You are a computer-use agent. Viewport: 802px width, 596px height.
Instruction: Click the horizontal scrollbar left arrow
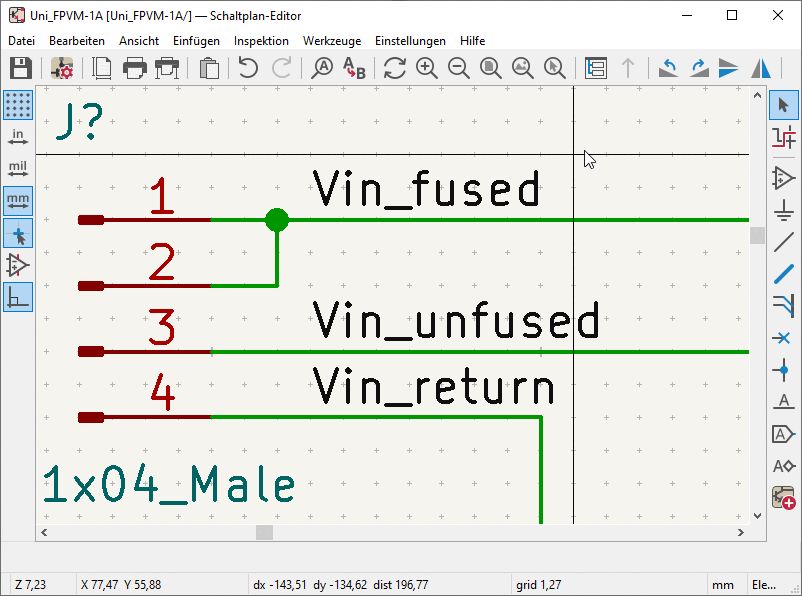point(44,533)
